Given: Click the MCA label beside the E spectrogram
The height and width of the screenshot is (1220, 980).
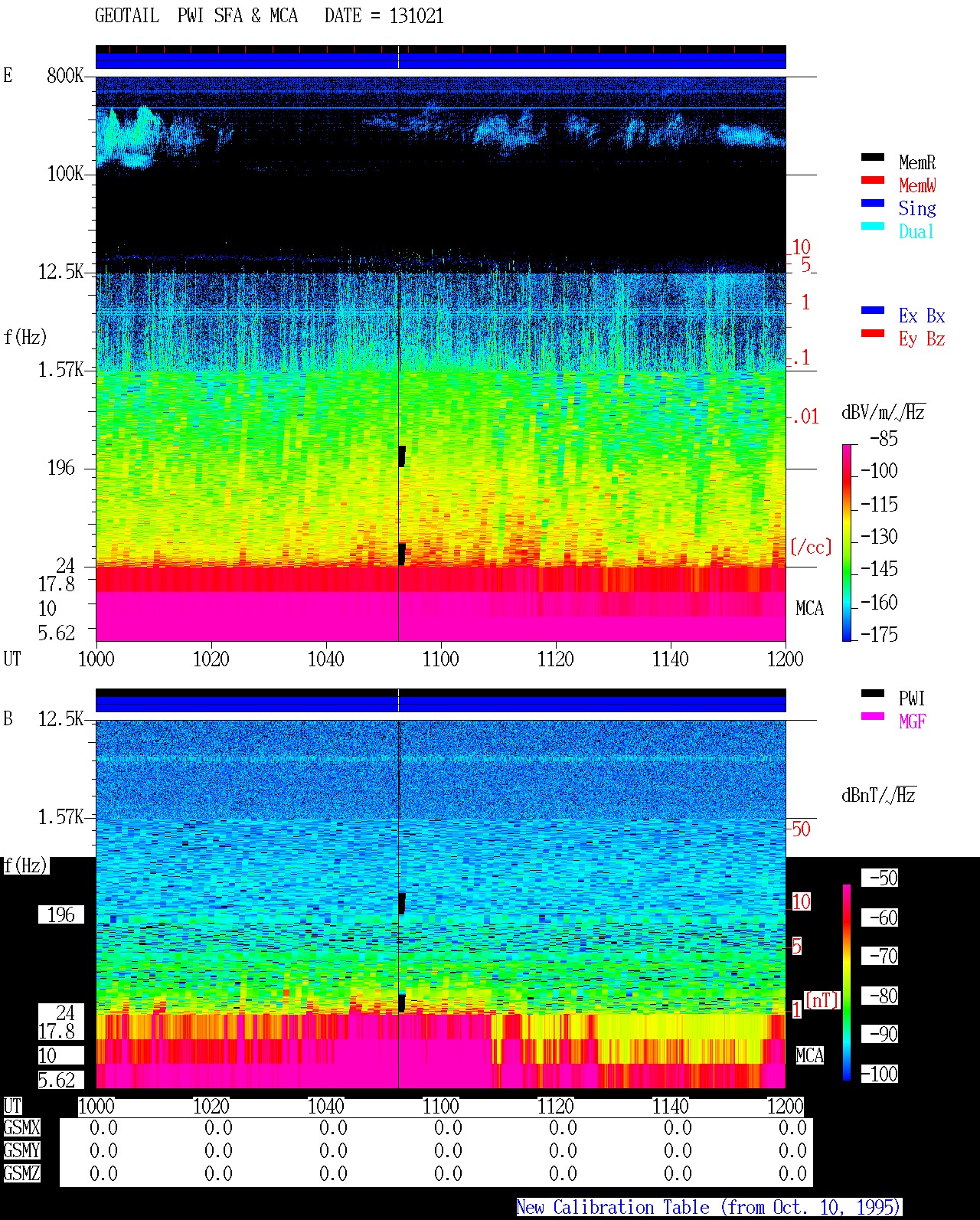Looking at the screenshot, I should point(809,609).
